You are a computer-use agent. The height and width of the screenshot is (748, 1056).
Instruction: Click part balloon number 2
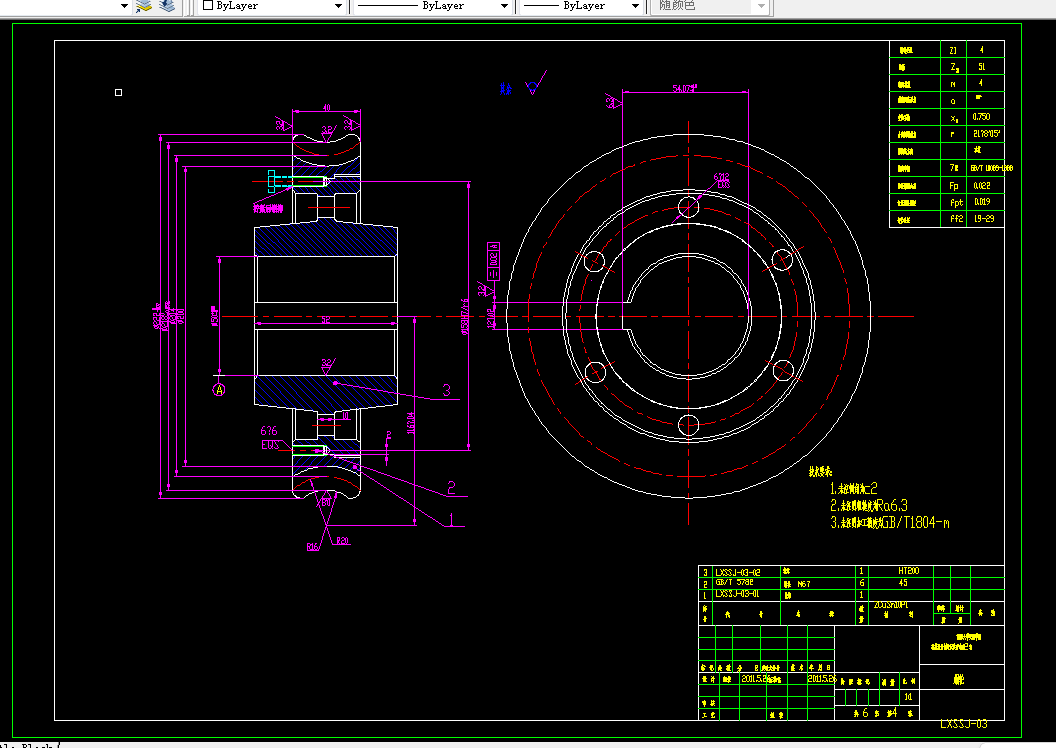point(451,487)
